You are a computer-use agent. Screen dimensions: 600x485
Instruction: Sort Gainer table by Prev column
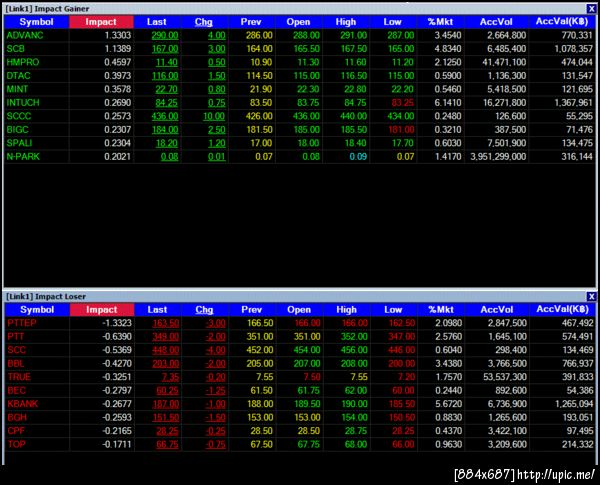coord(251,22)
